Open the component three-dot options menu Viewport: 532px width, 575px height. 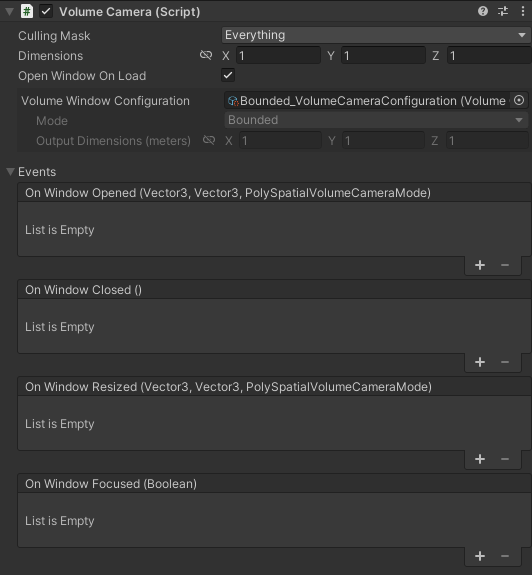click(523, 11)
